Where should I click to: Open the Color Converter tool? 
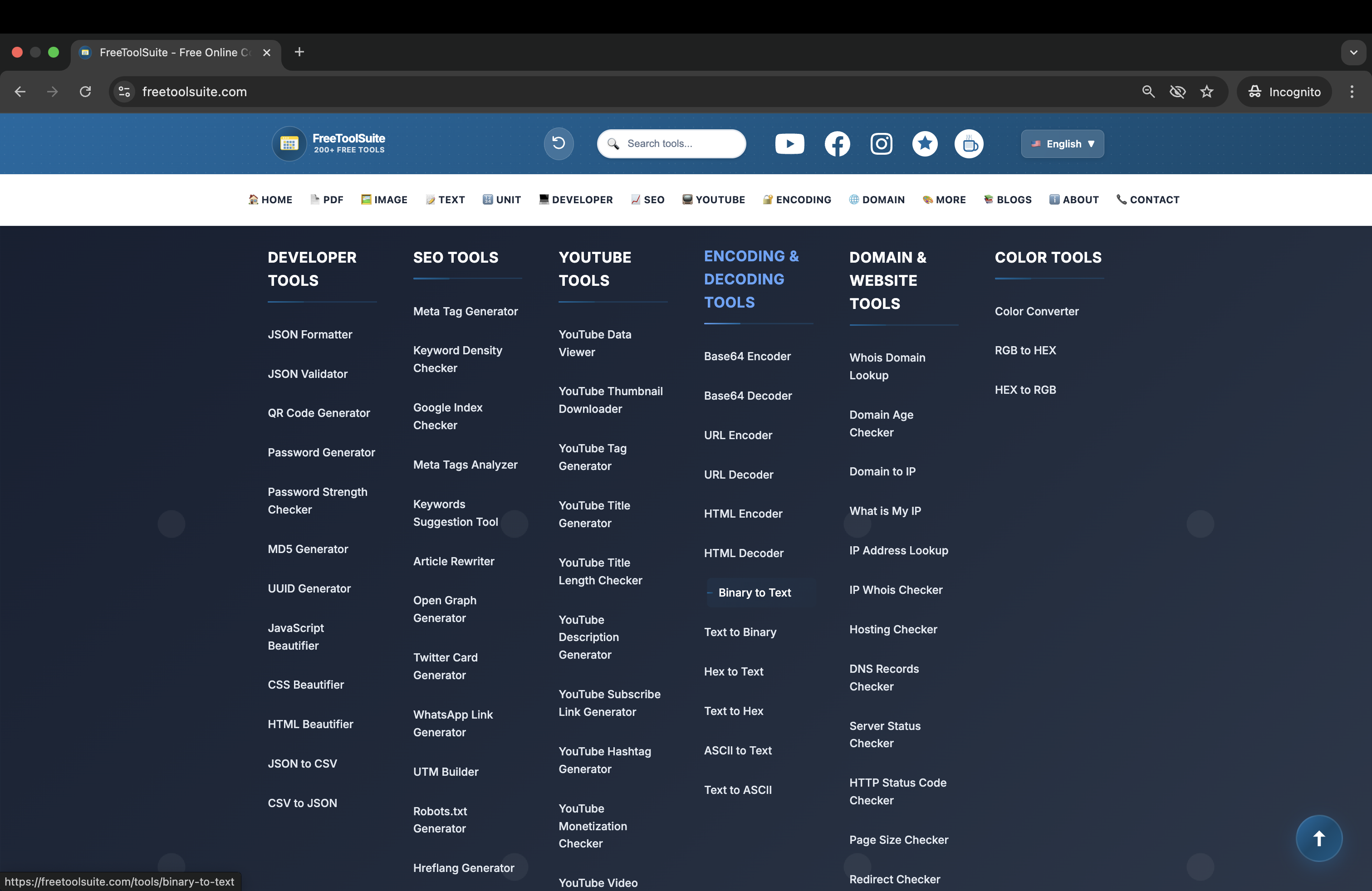coord(1036,311)
